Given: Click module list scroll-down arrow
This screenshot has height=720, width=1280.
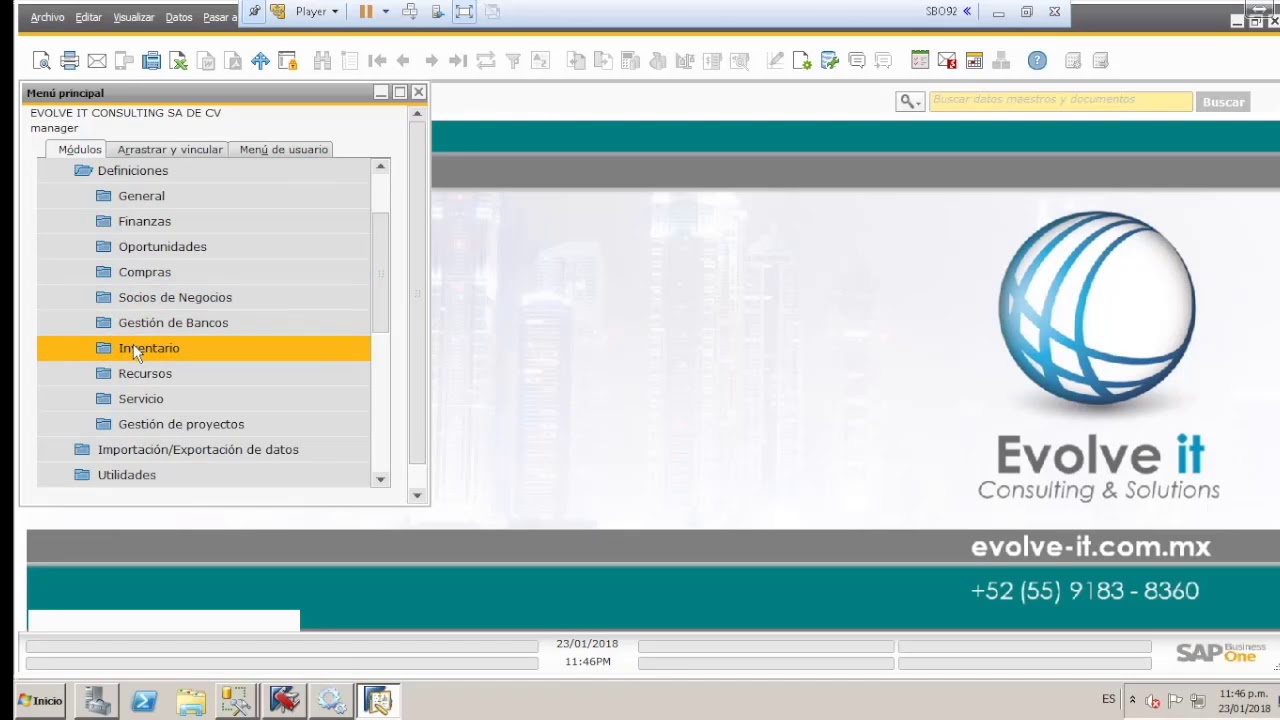Looking at the screenshot, I should click(x=380, y=480).
